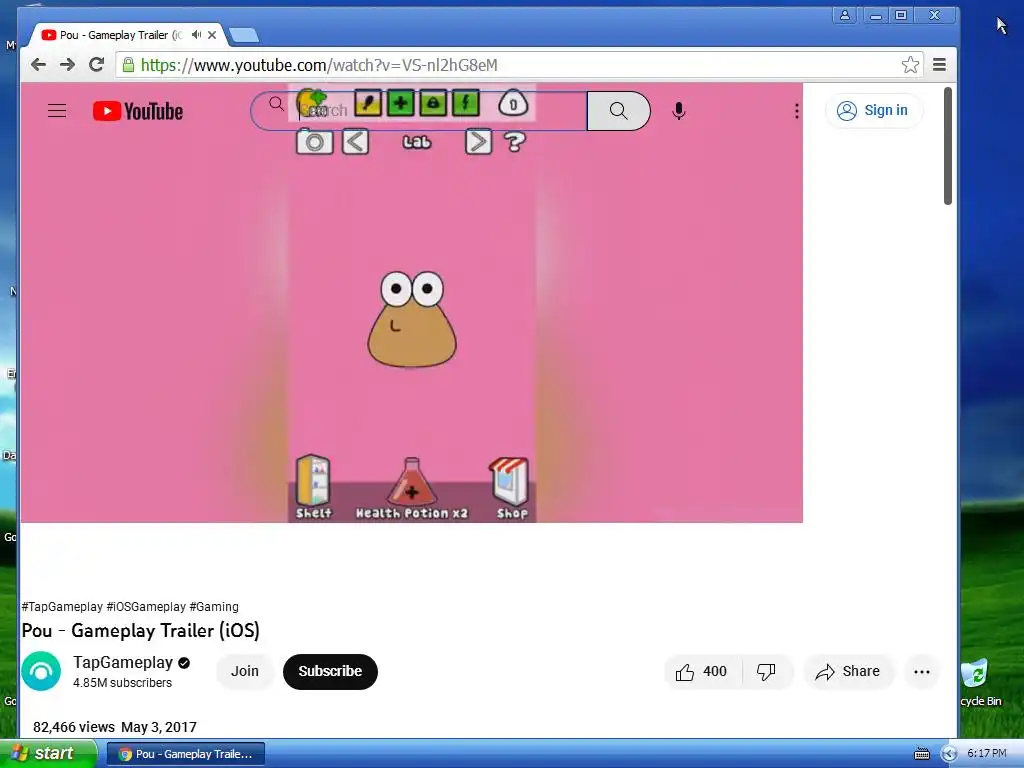Viewport: 1024px width, 768px height.
Task: Bookmark the page with the star icon
Action: click(x=910, y=65)
